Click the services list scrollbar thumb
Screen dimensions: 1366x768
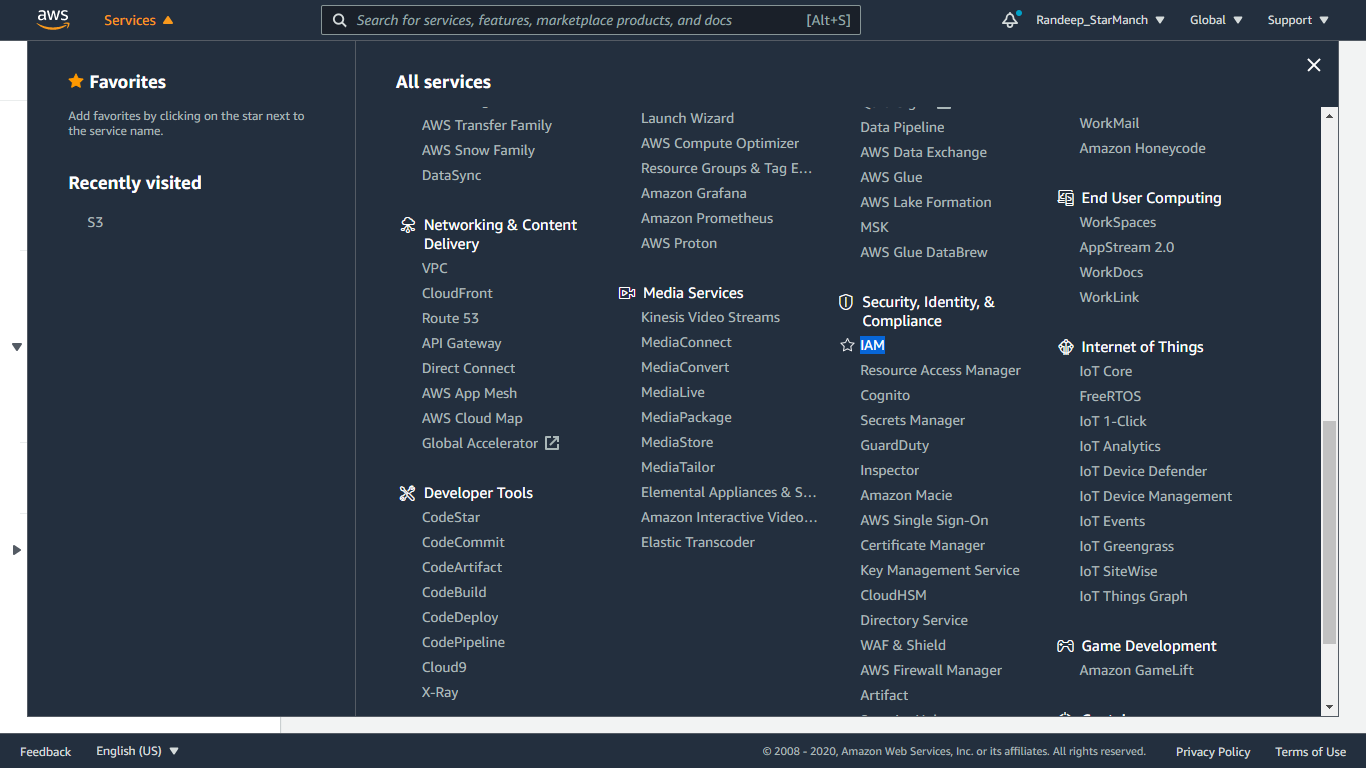coord(1329,532)
